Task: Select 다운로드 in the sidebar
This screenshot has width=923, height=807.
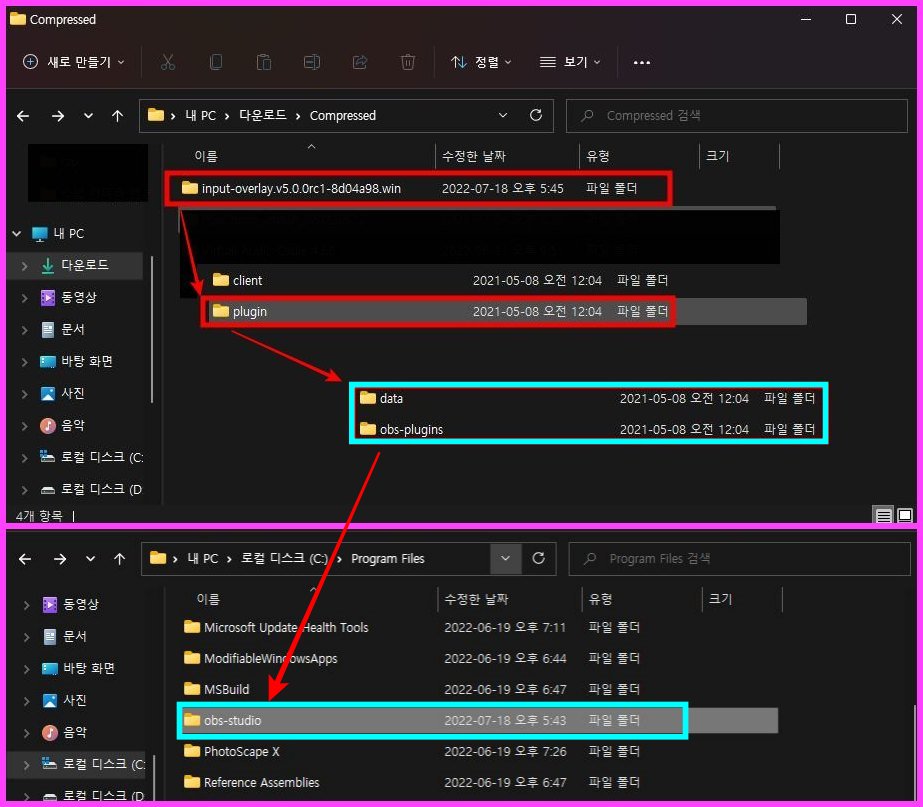Action: coord(85,265)
